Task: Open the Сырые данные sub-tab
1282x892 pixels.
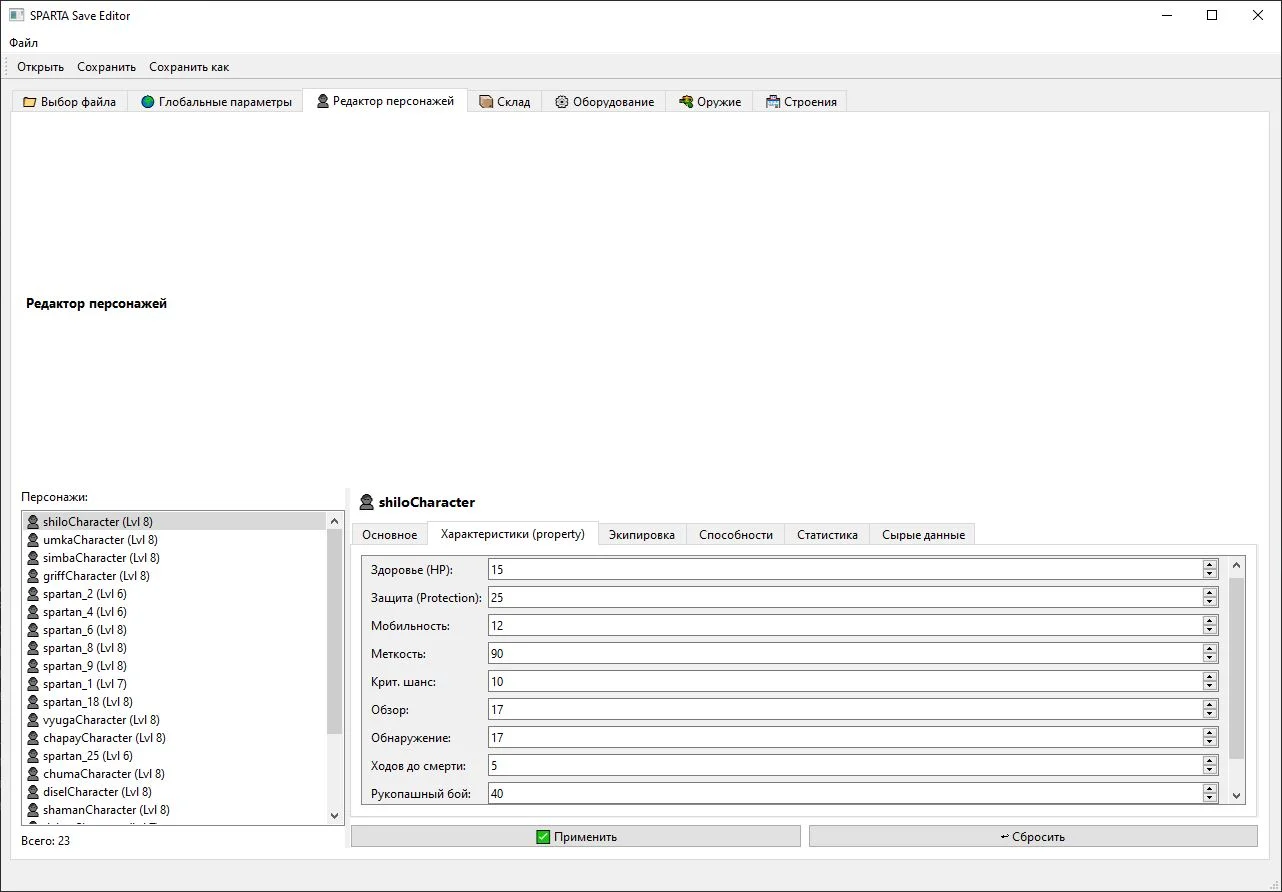Action: pyautogui.click(x=923, y=534)
